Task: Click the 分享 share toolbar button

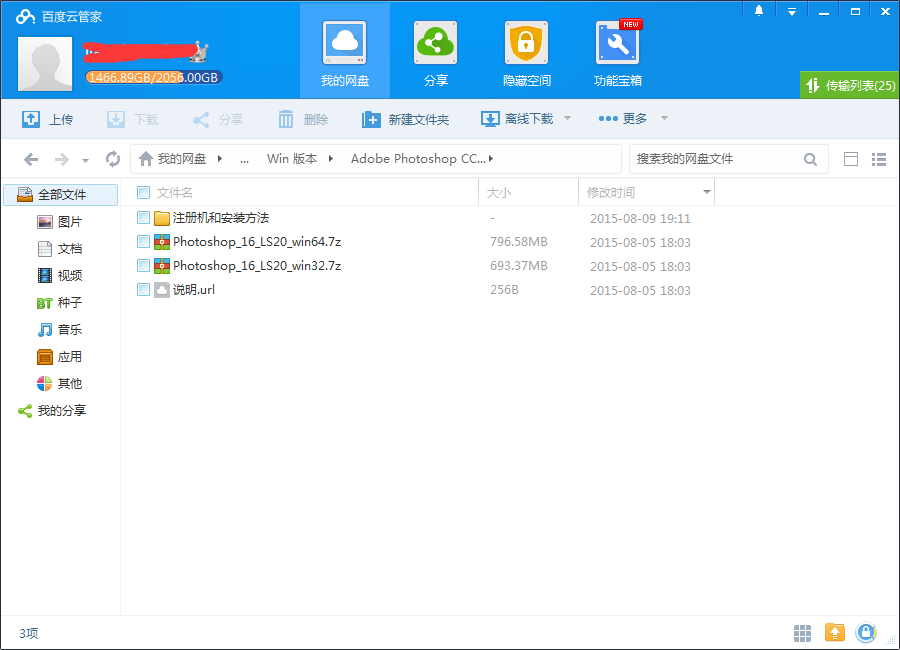Action: pyautogui.click(x=218, y=119)
